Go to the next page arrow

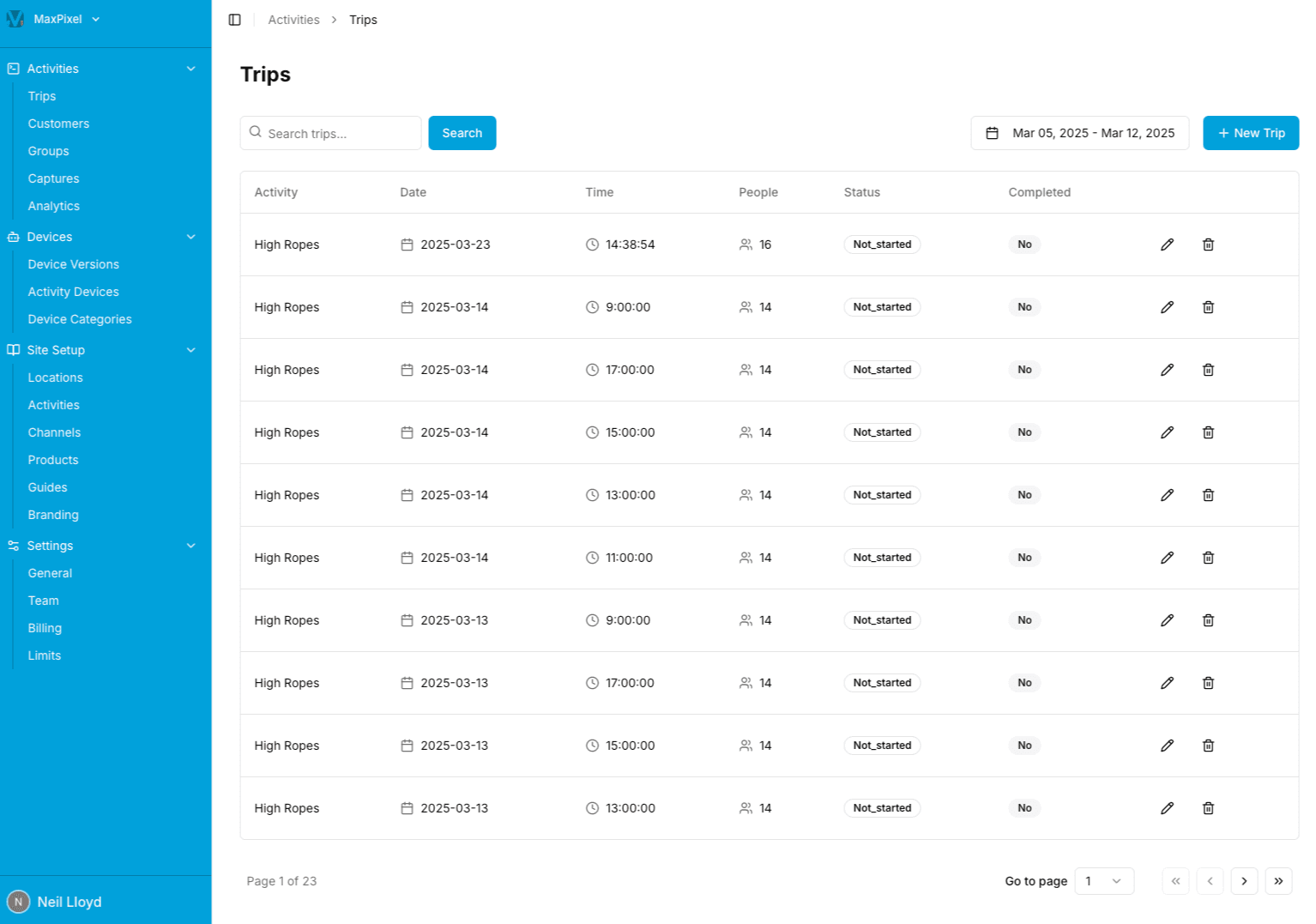[x=1244, y=881]
